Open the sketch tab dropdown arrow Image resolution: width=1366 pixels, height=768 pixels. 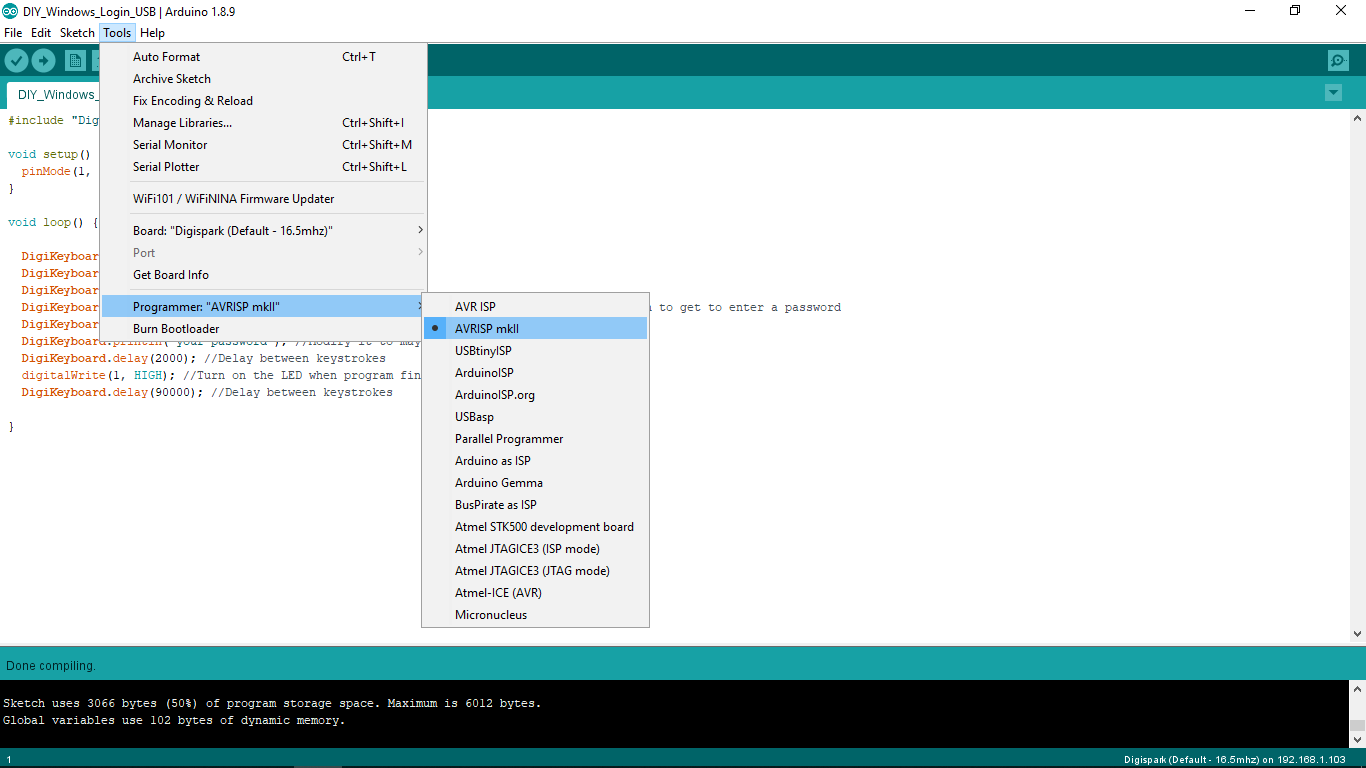click(1333, 92)
